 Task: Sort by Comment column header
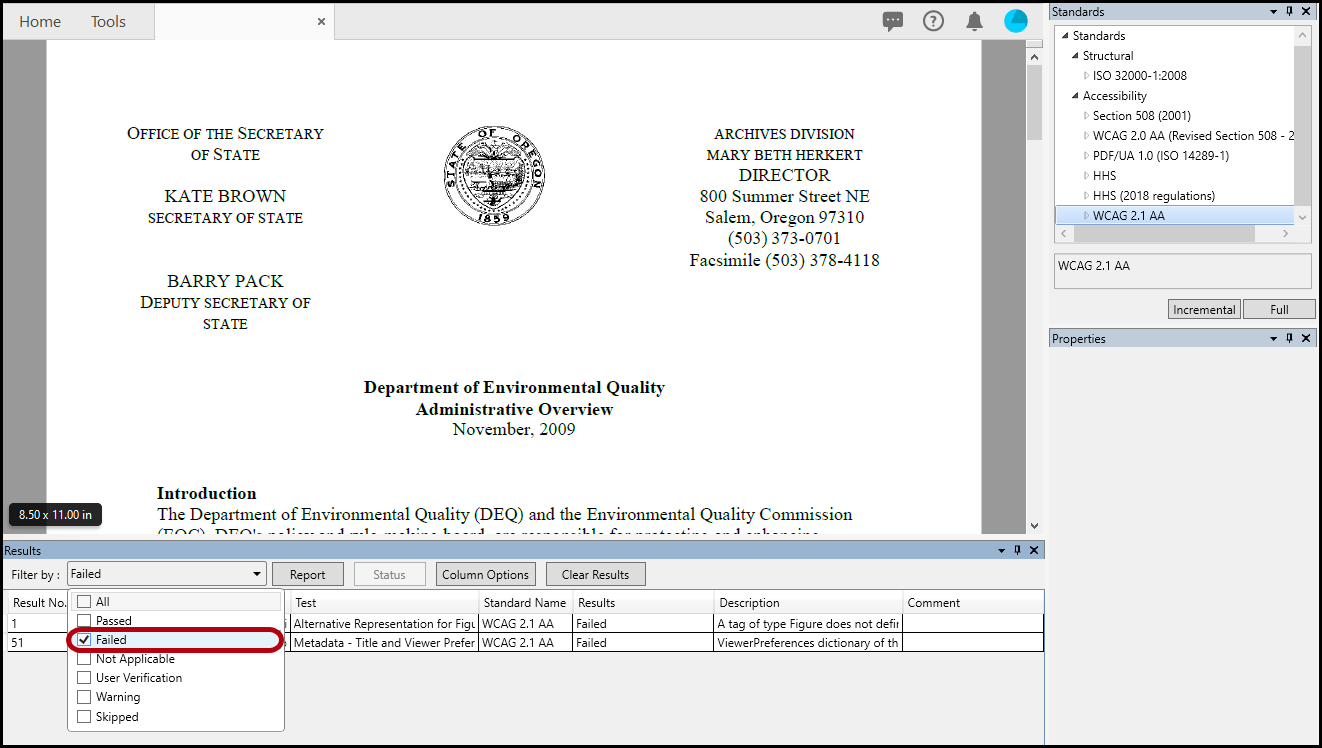click(x=973, y=603)
